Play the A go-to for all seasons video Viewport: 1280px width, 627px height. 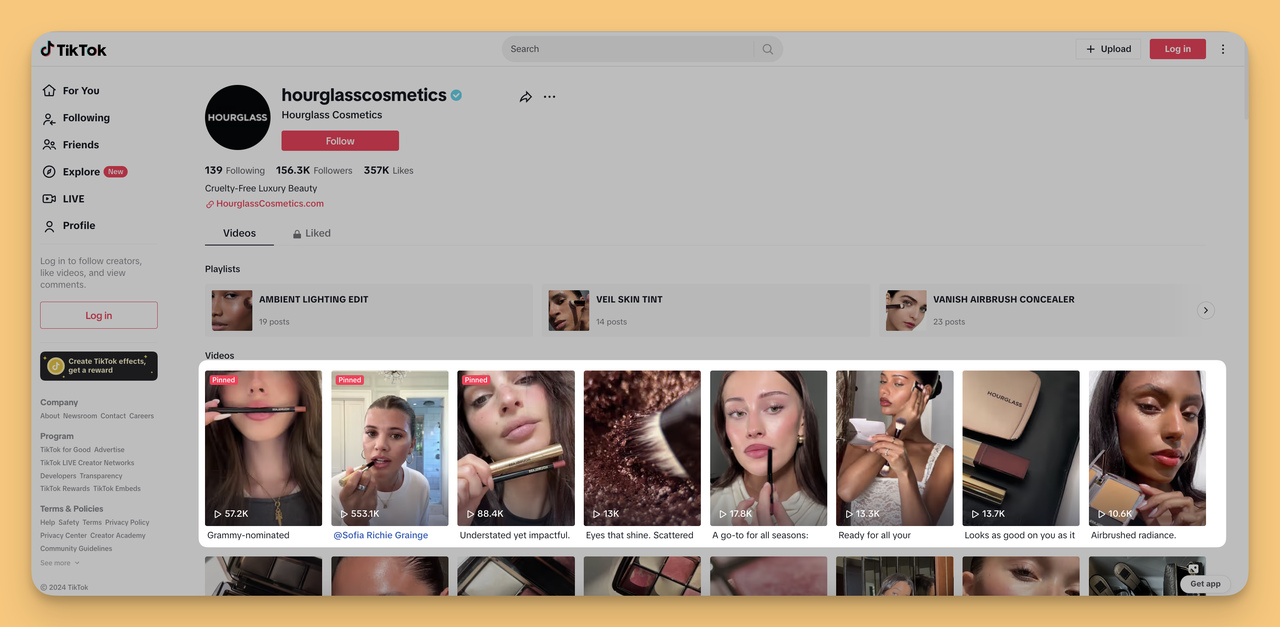[x=768, y=448]
